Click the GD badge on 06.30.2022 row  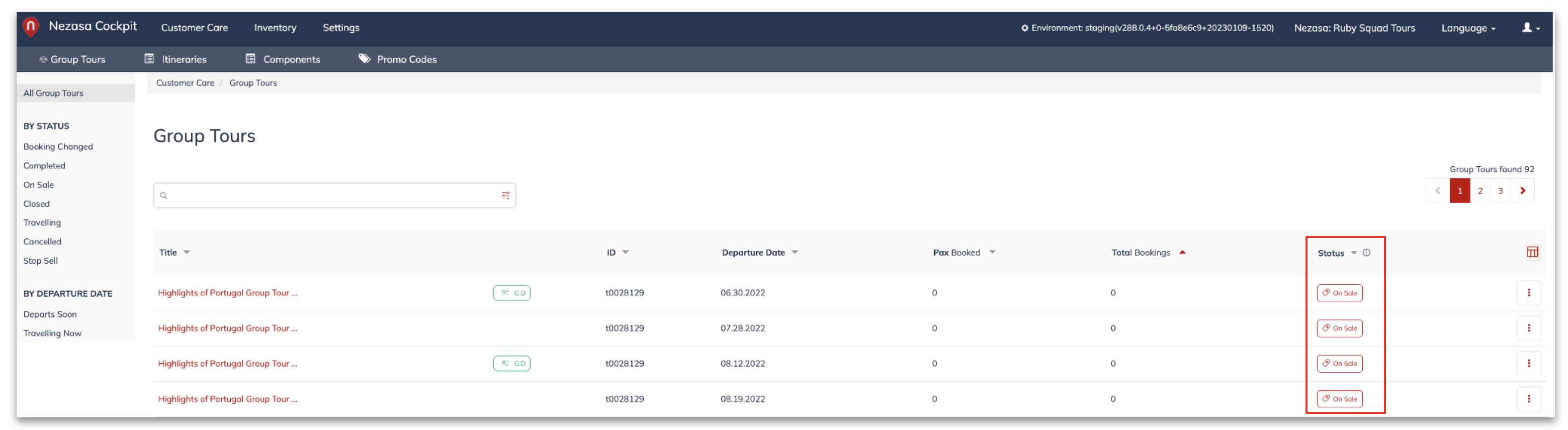(511, 293)
